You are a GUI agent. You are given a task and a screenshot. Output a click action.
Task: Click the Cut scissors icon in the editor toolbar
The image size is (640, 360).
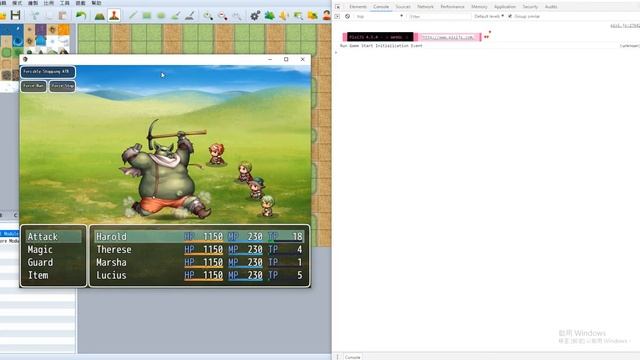[x=35, y=16]
